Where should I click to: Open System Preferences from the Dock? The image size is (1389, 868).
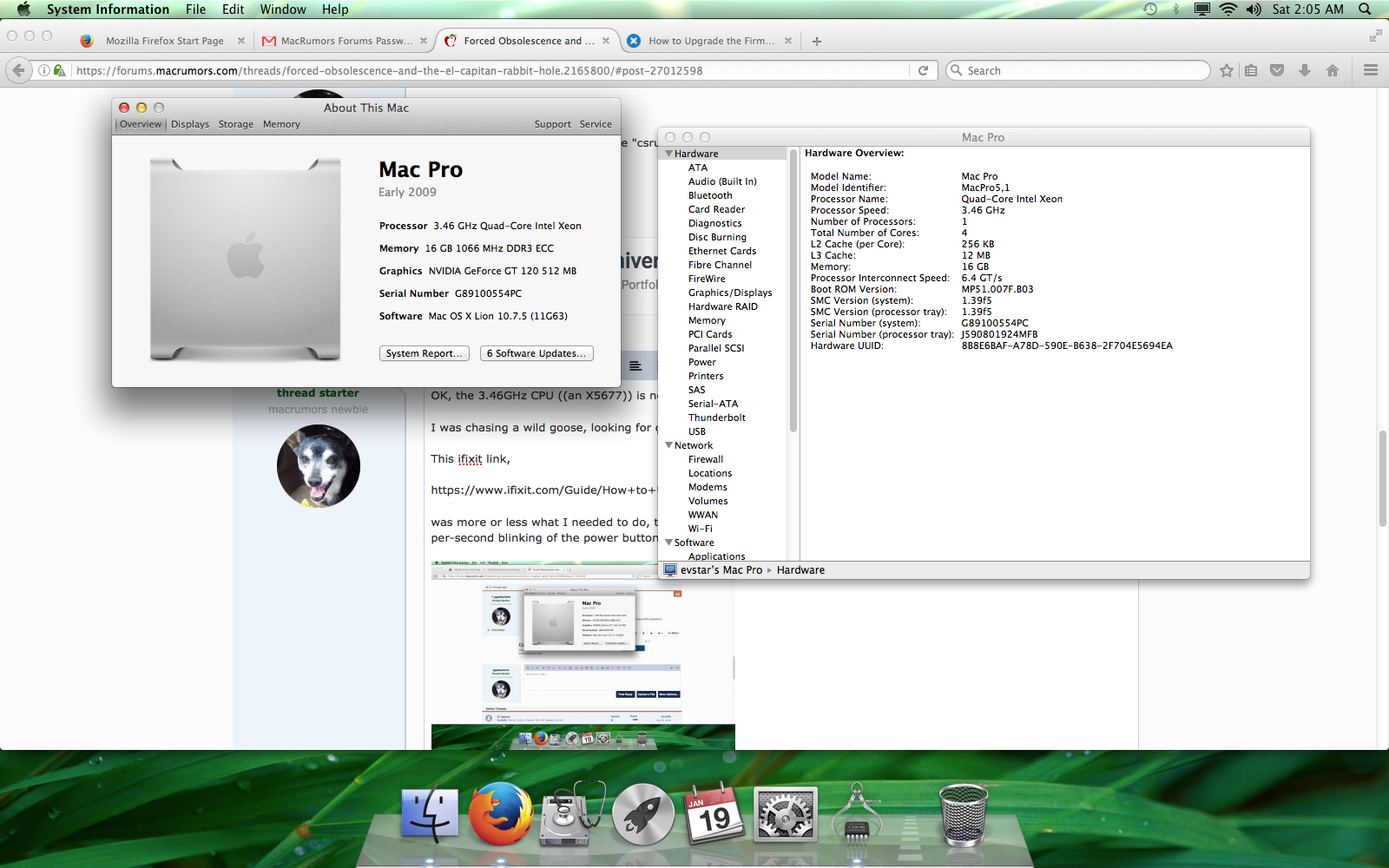tap(786, 813)
